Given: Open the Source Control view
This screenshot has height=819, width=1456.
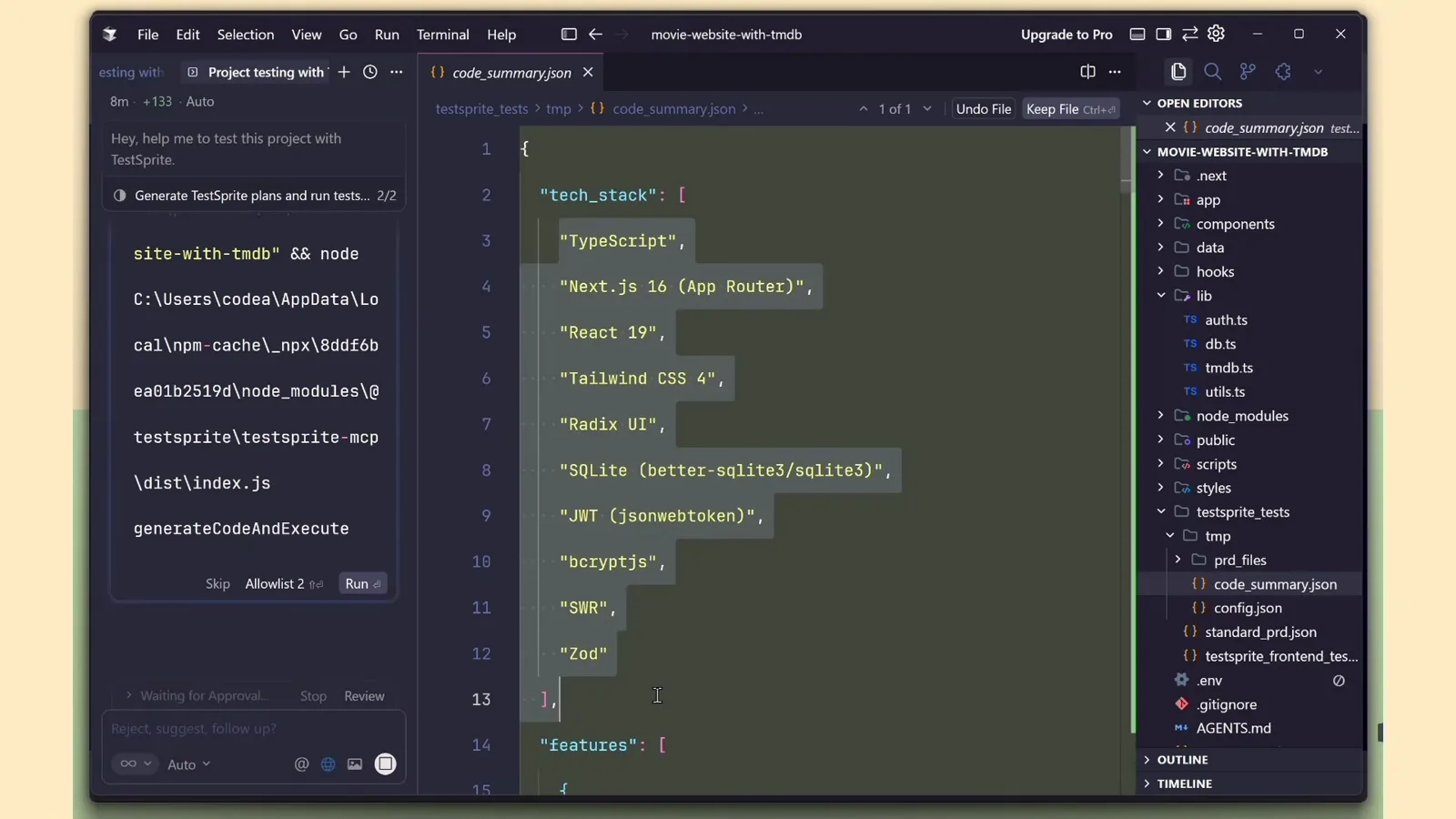Looking at the screenshot, I should (x=1248, y=71).
